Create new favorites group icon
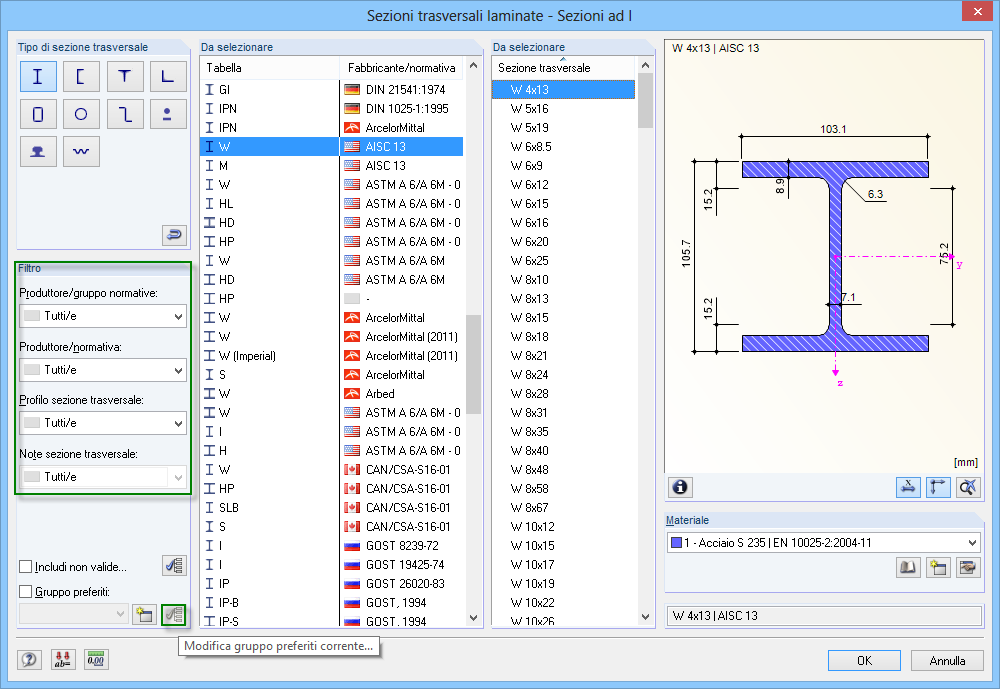Screen dimensions: 1000x689 click(x=145, y=614)
